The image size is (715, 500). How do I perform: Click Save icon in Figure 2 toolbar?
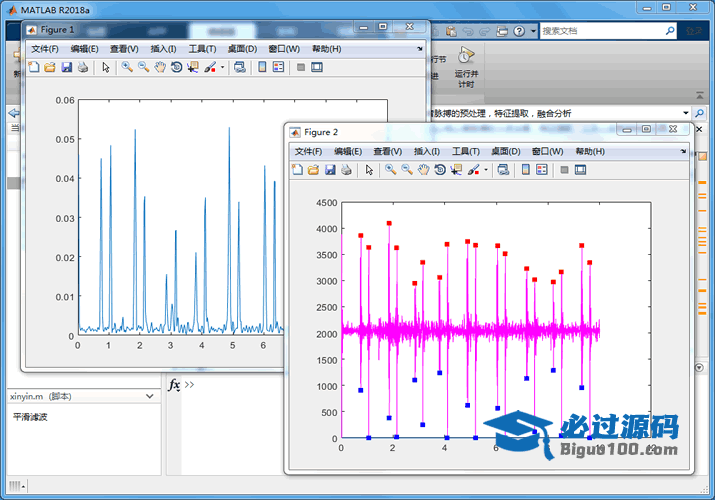[x=330, y=170]
